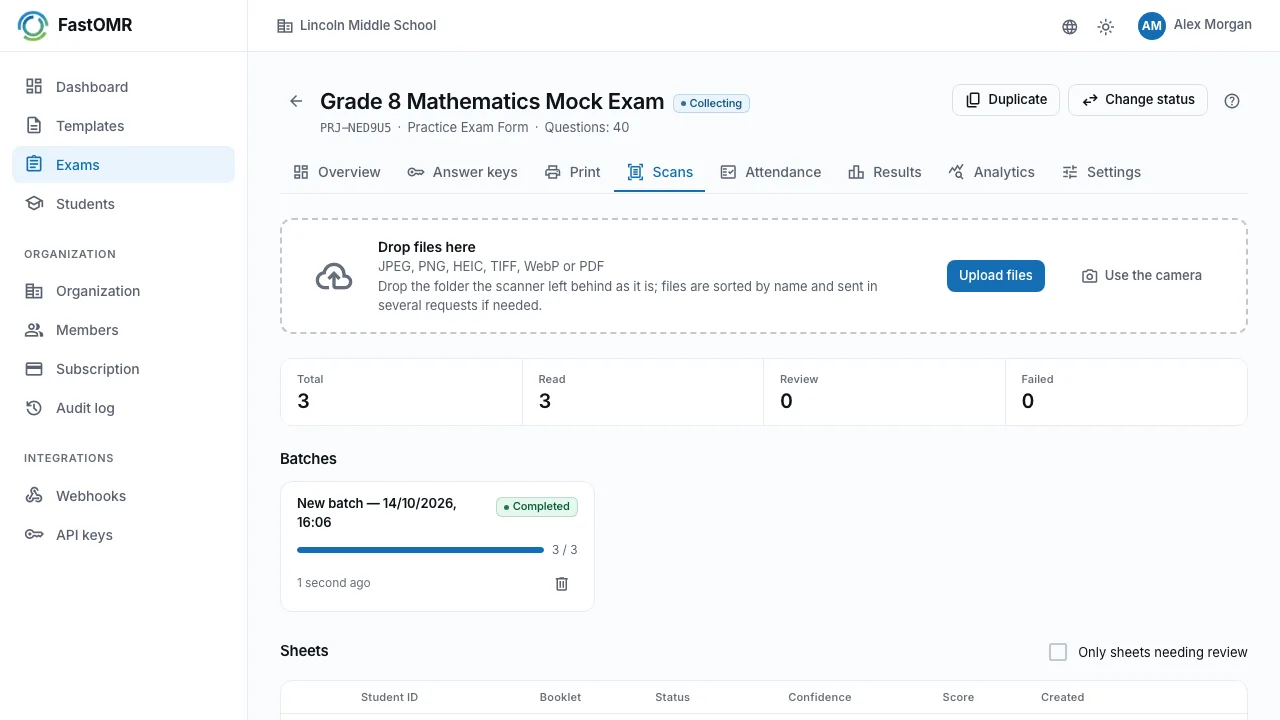Screen dimensions: 1280x720
Task: Open the Lincoln Middle School organization selector
Action: point(357,26)
